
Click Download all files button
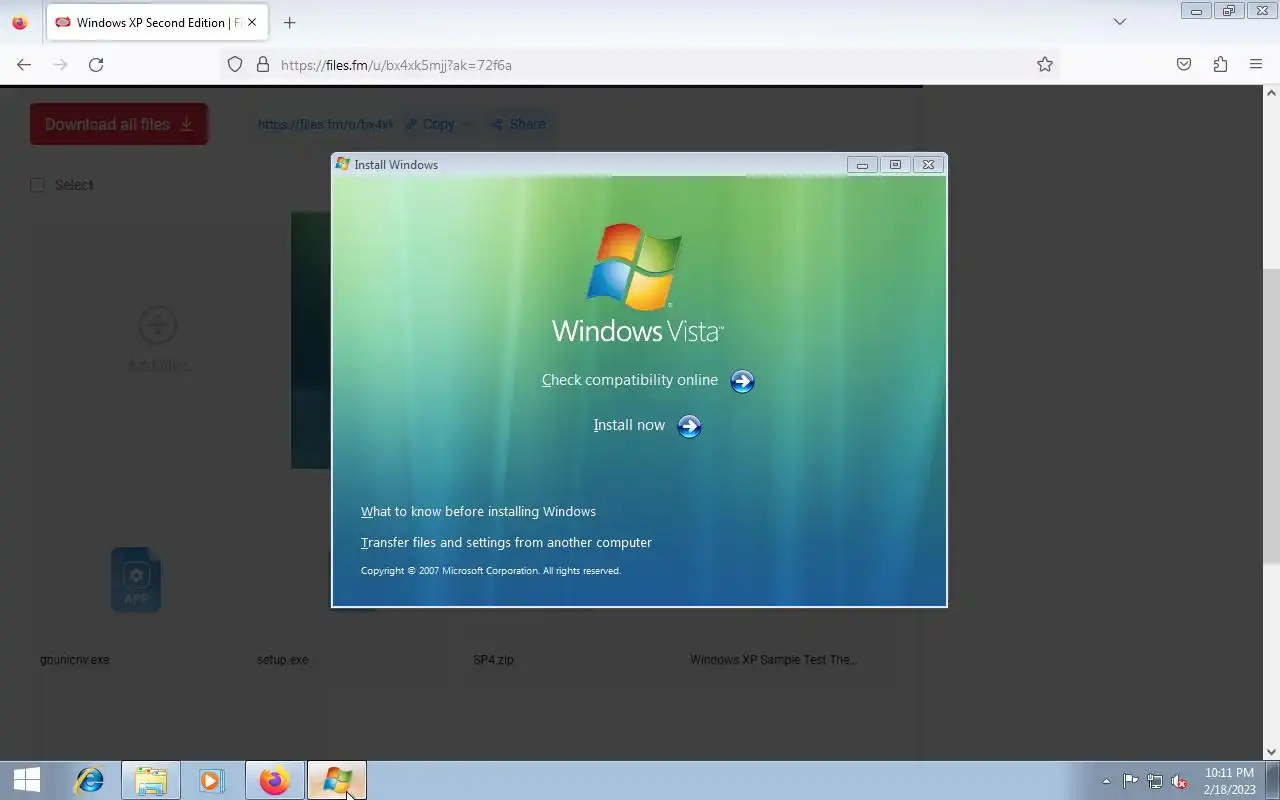tap(119, 124)
